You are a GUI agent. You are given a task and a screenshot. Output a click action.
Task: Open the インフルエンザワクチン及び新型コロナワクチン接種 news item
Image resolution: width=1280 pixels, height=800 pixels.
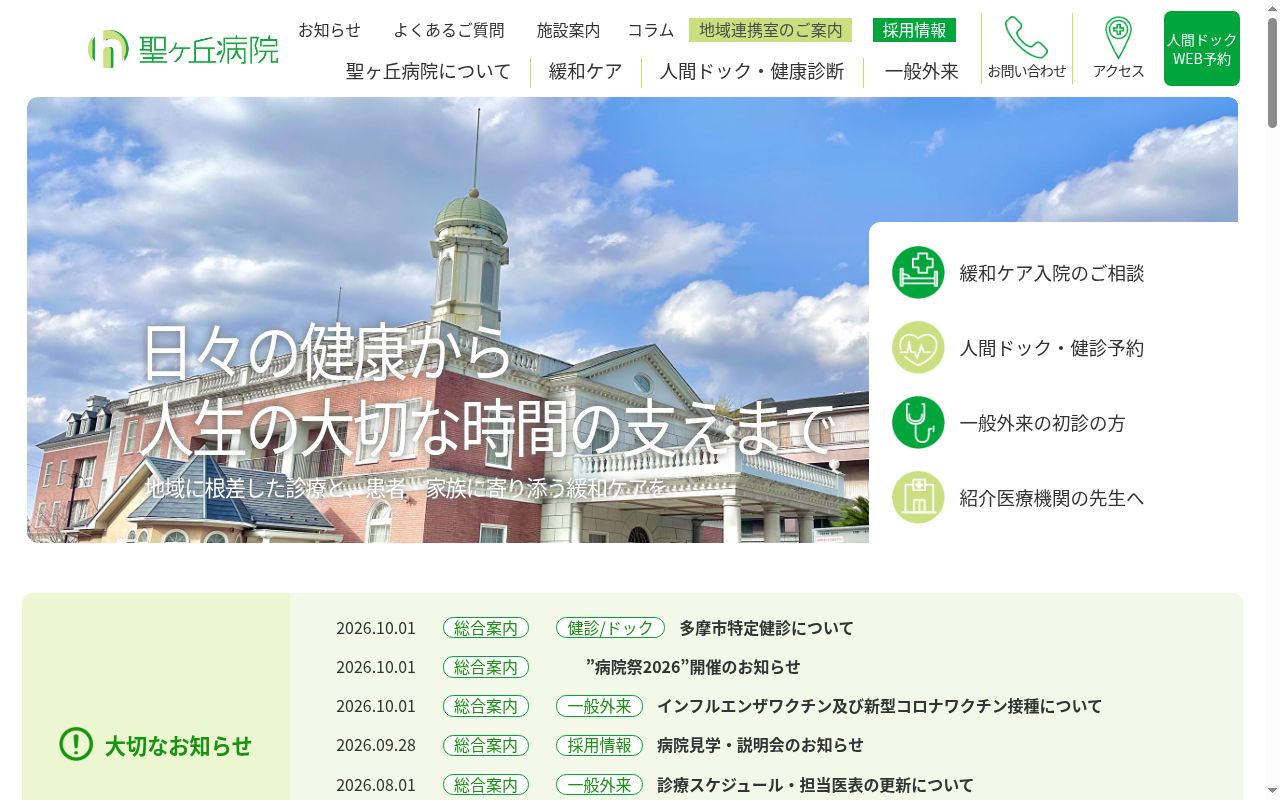point(879,706)
